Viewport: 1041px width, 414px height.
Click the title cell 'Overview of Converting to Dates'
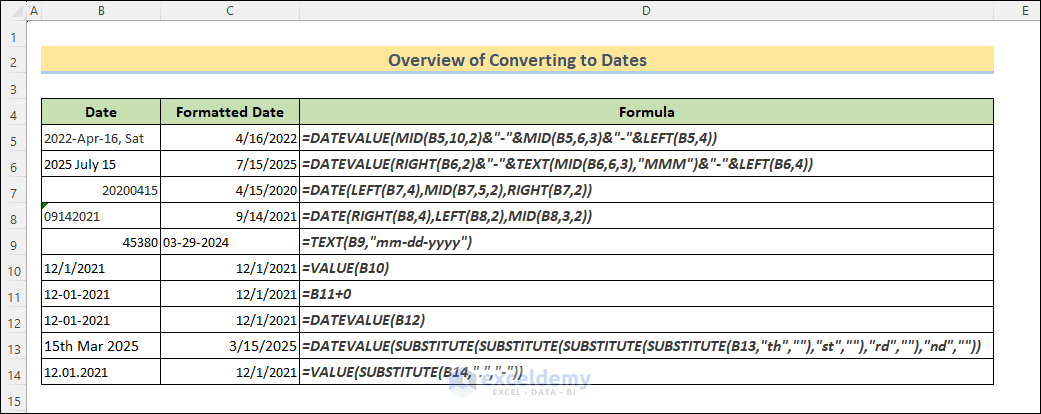(x=517, y=60)
